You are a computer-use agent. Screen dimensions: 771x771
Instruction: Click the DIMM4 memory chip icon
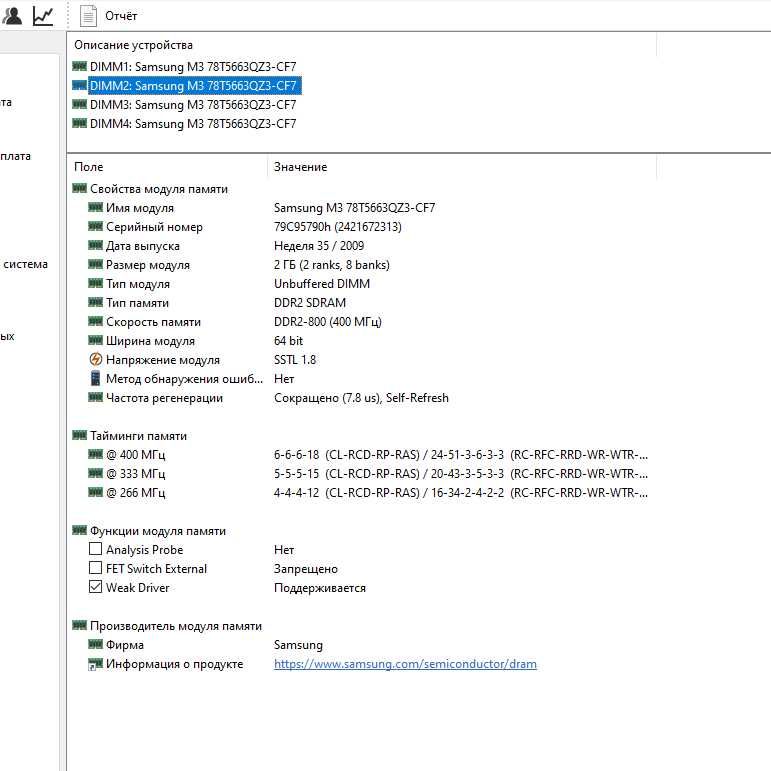point(79,123)
